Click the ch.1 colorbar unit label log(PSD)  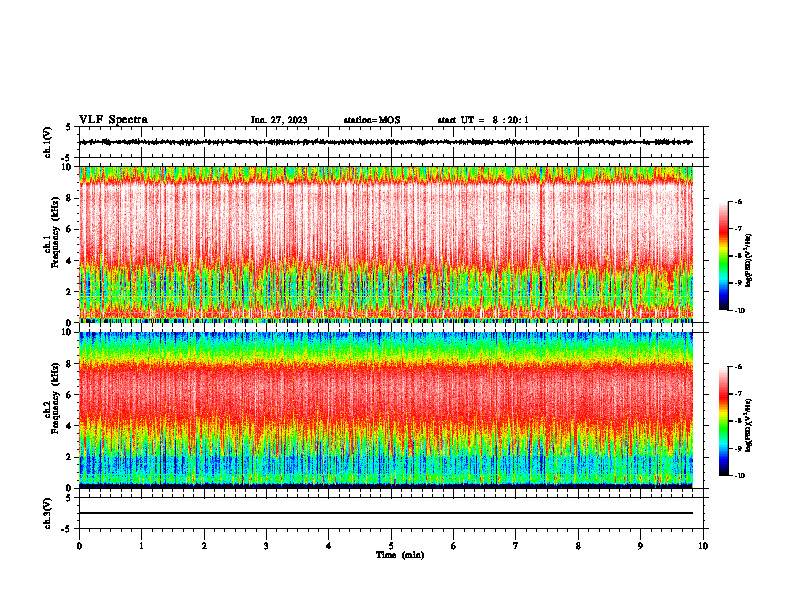749,260
